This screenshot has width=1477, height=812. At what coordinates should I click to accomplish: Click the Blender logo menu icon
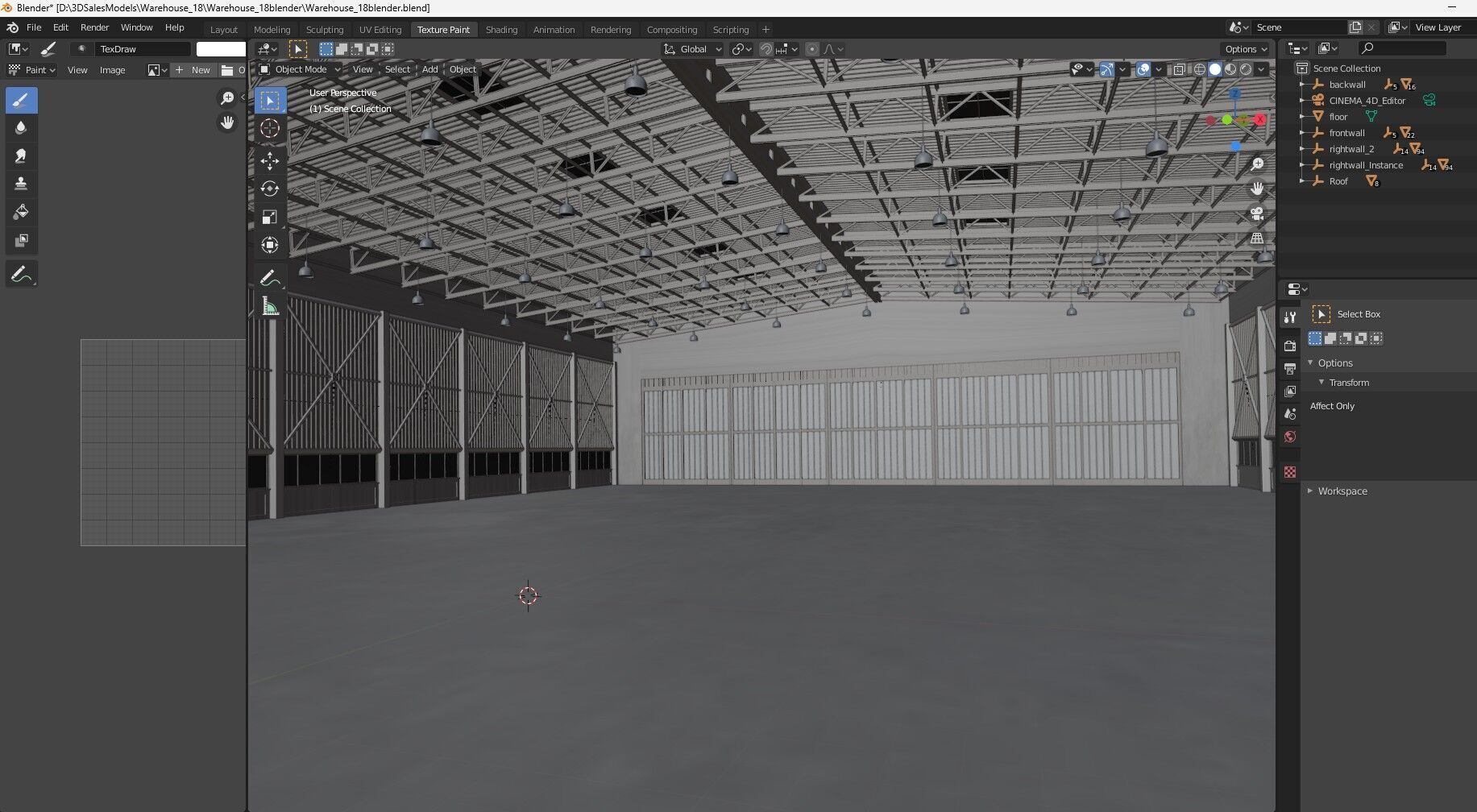[12, 27]
